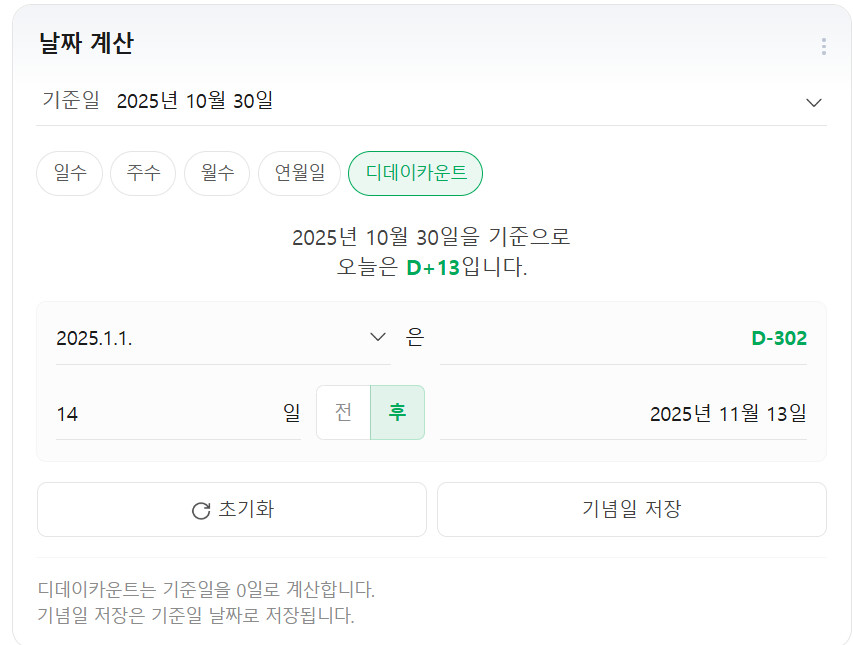853x645 pixels.
Task: Select the 월수 tab
Action: pos(217,173)
